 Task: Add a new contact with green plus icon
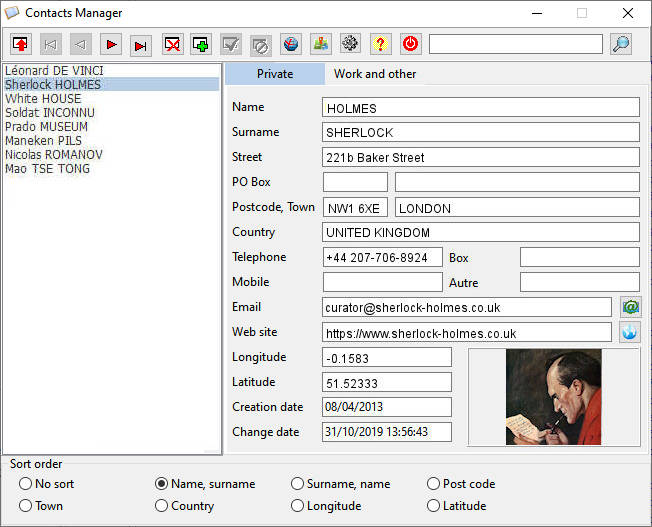[201, 44]
